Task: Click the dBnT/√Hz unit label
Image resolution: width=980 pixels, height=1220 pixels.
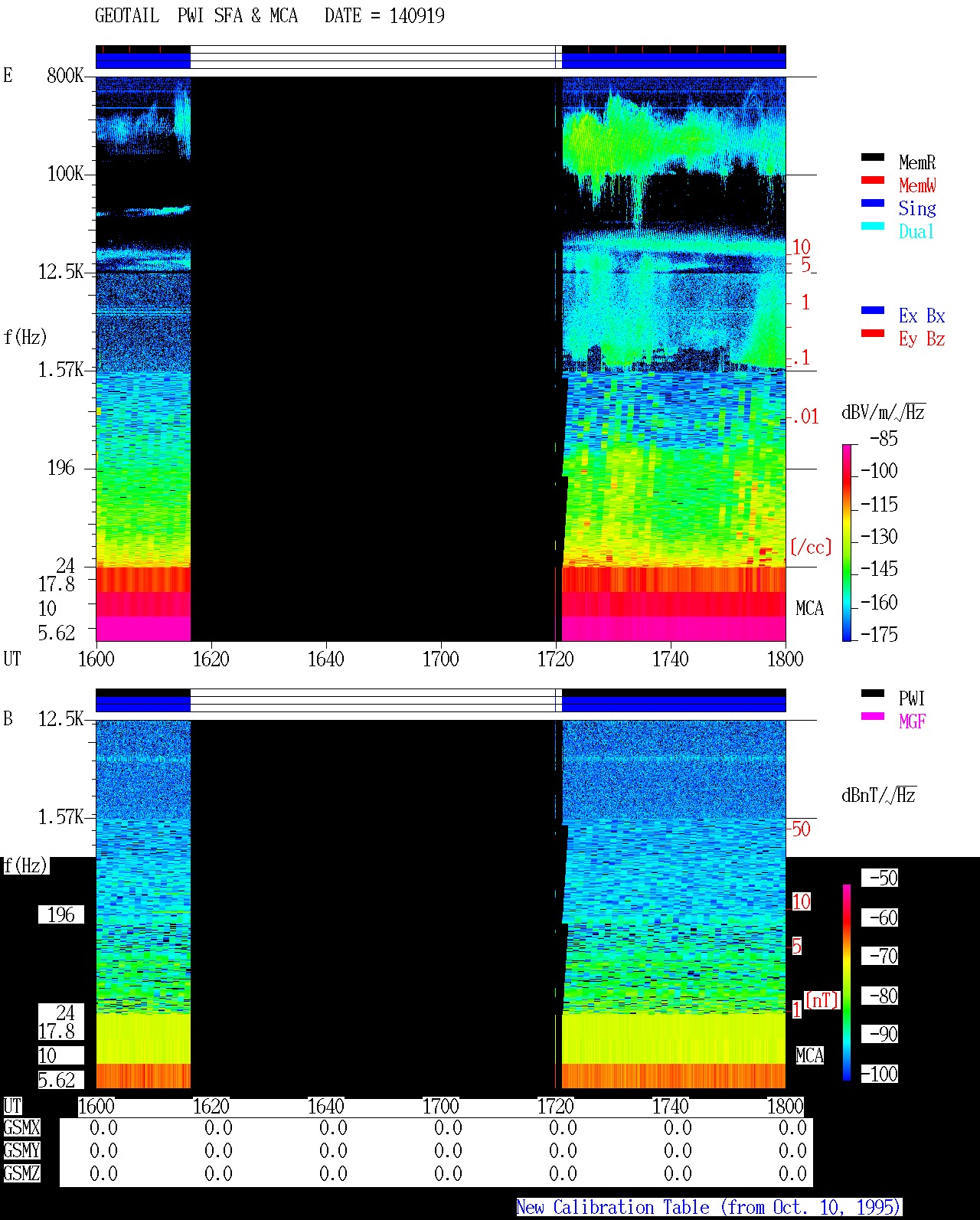Action: click(x=879, y=795)
